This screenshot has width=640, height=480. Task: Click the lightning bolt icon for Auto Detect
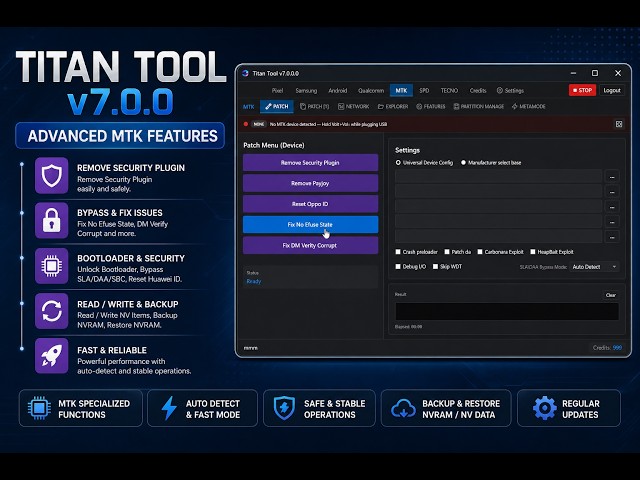169,408
